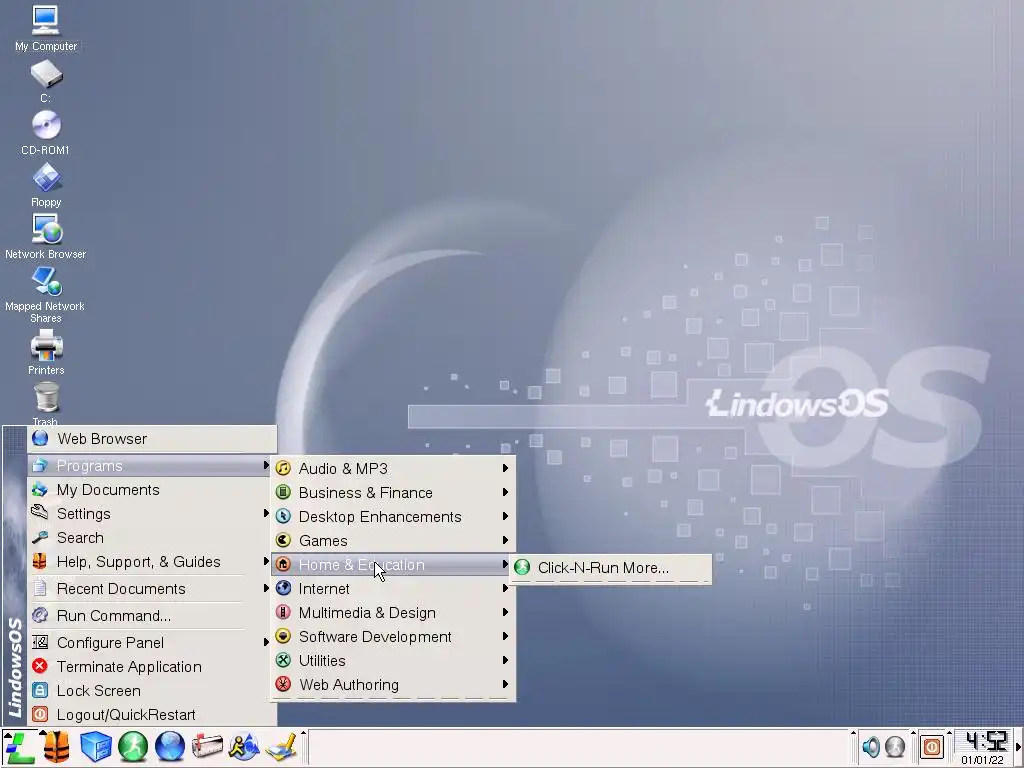The width and height of the screenshot is (1024, 768).
Task: Open the My Computer desktop icon
Action: (46, 29)
